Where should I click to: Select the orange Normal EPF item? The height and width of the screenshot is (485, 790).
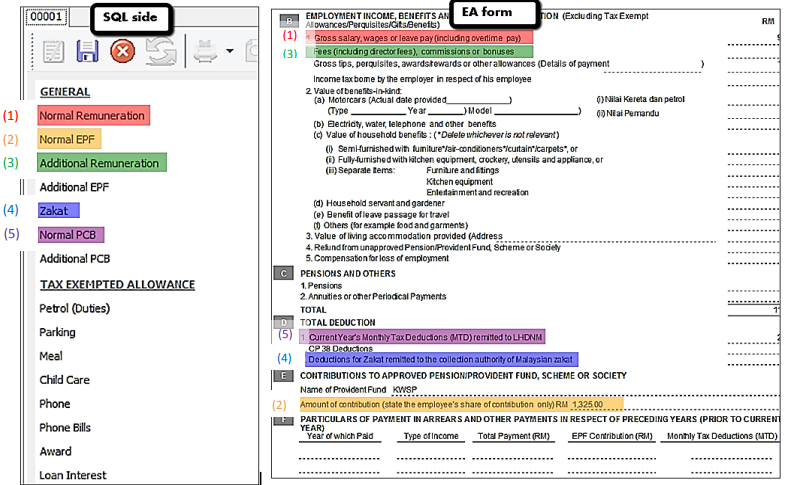click(x=67, y=139)
